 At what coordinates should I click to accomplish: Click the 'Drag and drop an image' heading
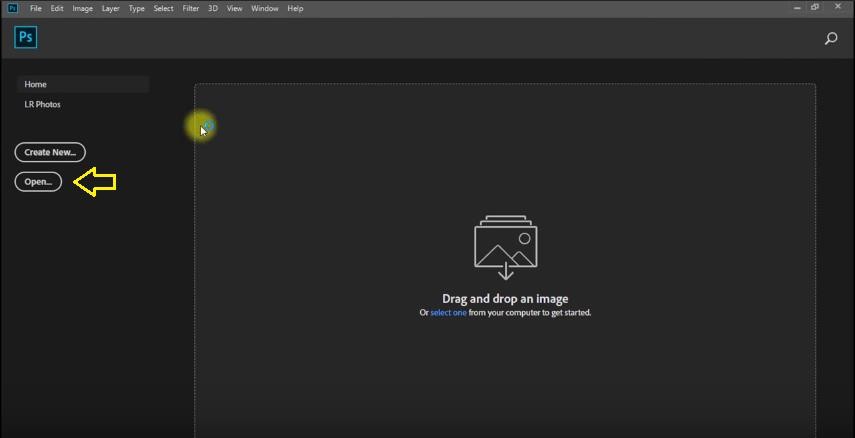click(x=505, y=298)
